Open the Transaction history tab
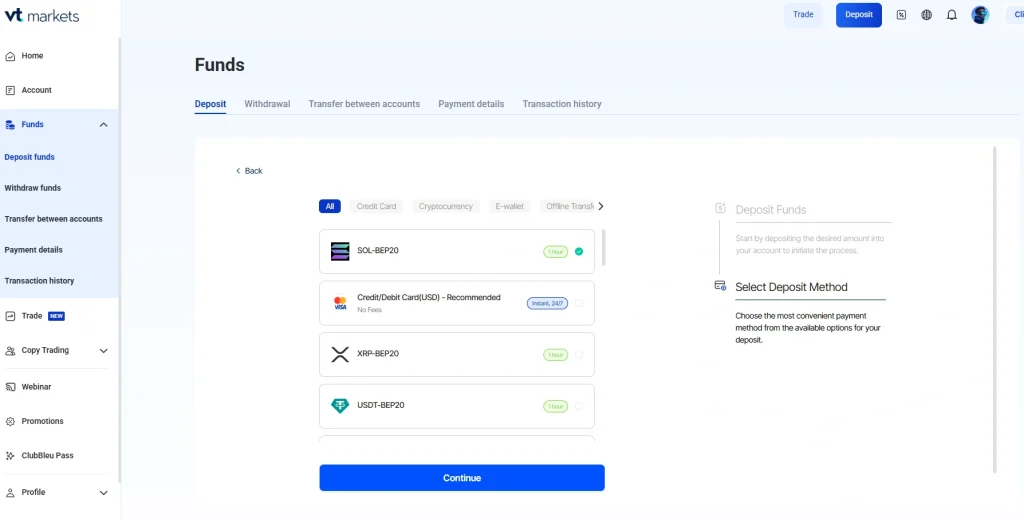The height and width of the screenshot is (519, 1024). click(x=562, y=104)
